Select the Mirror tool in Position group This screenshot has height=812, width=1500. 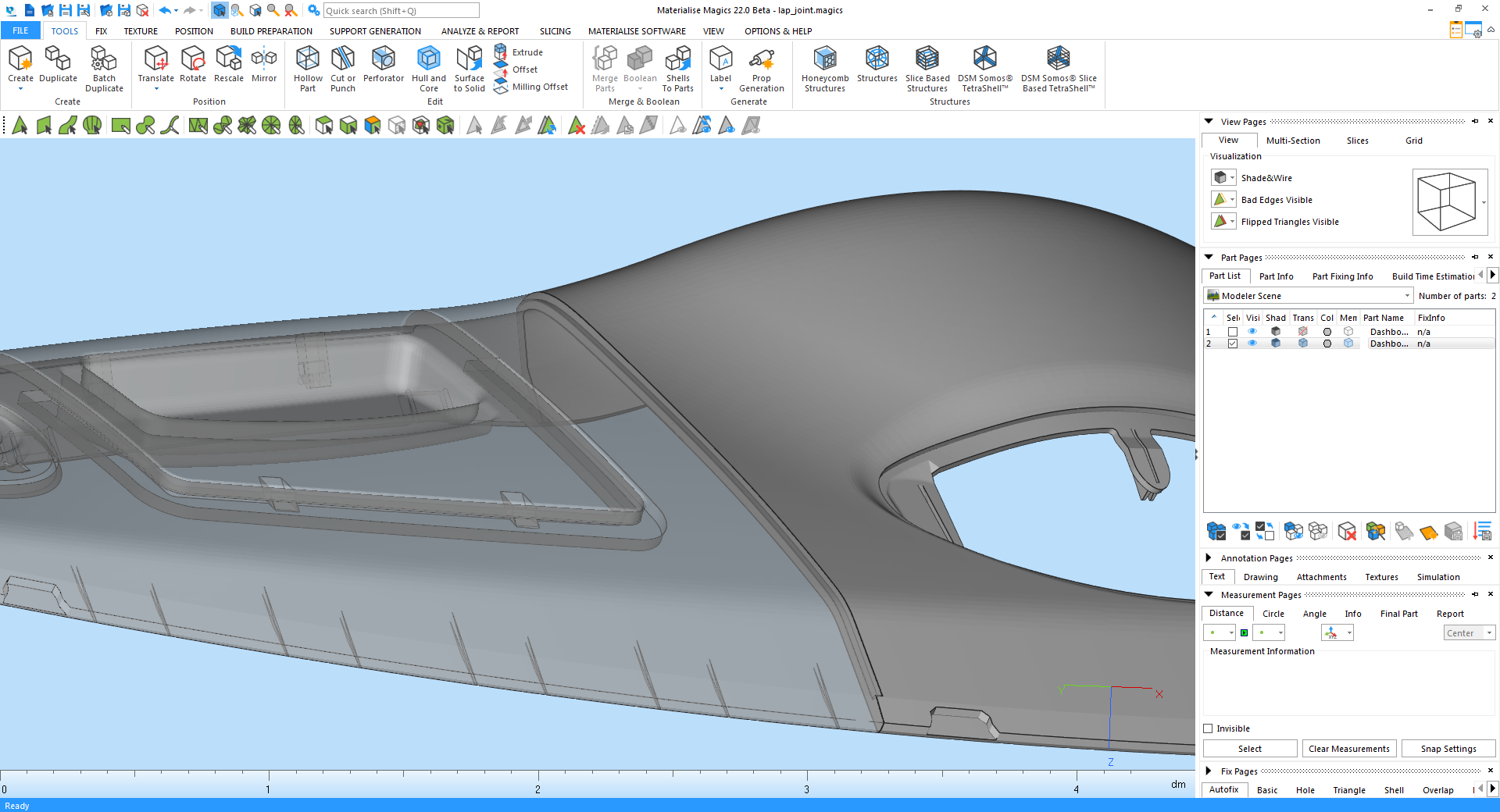pos(264,59)
